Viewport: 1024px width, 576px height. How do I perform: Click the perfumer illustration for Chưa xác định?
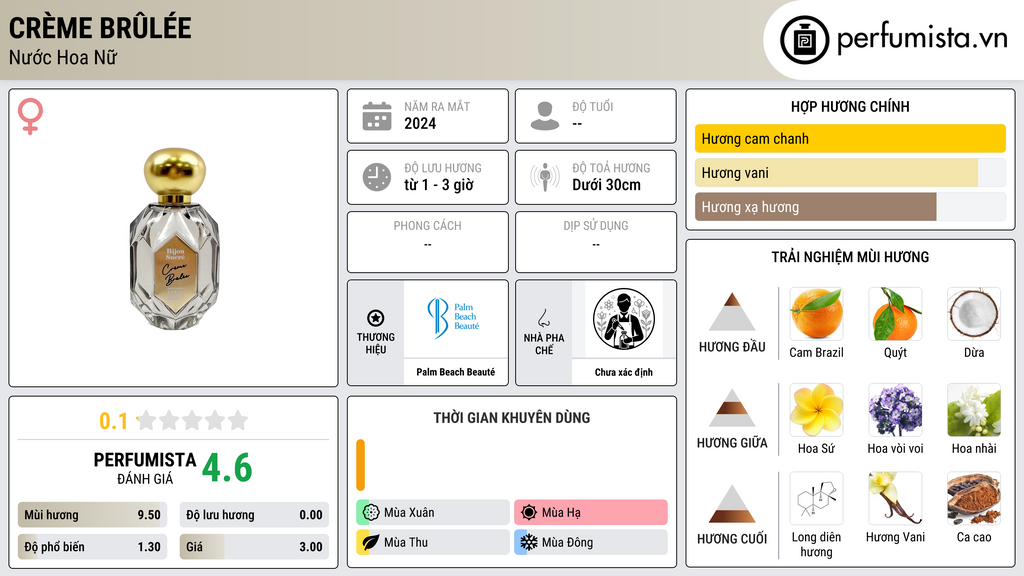point(624,319)
